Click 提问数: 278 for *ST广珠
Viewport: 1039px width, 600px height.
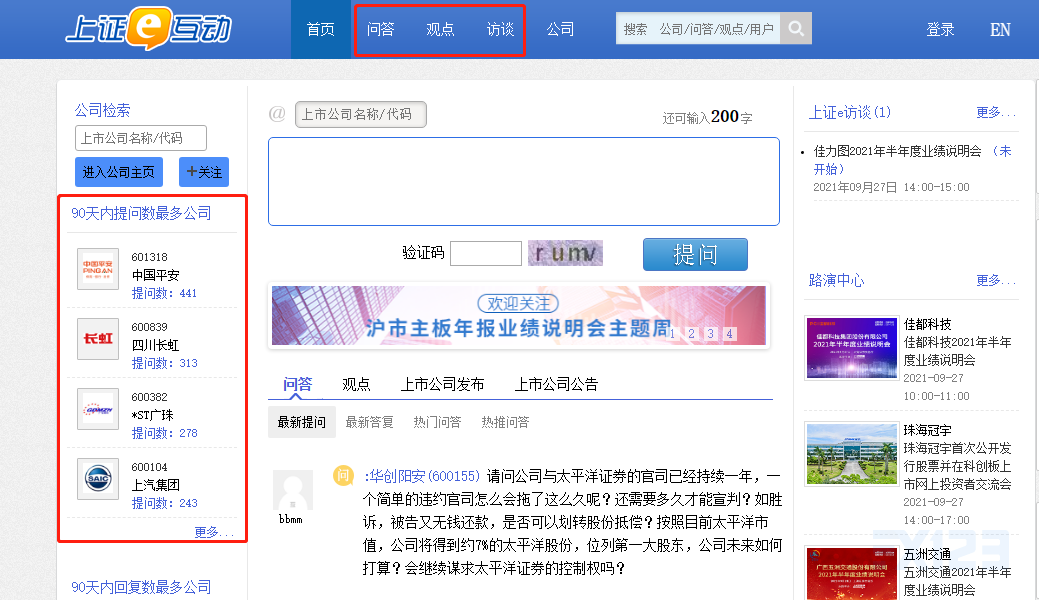tap(164, 433)
